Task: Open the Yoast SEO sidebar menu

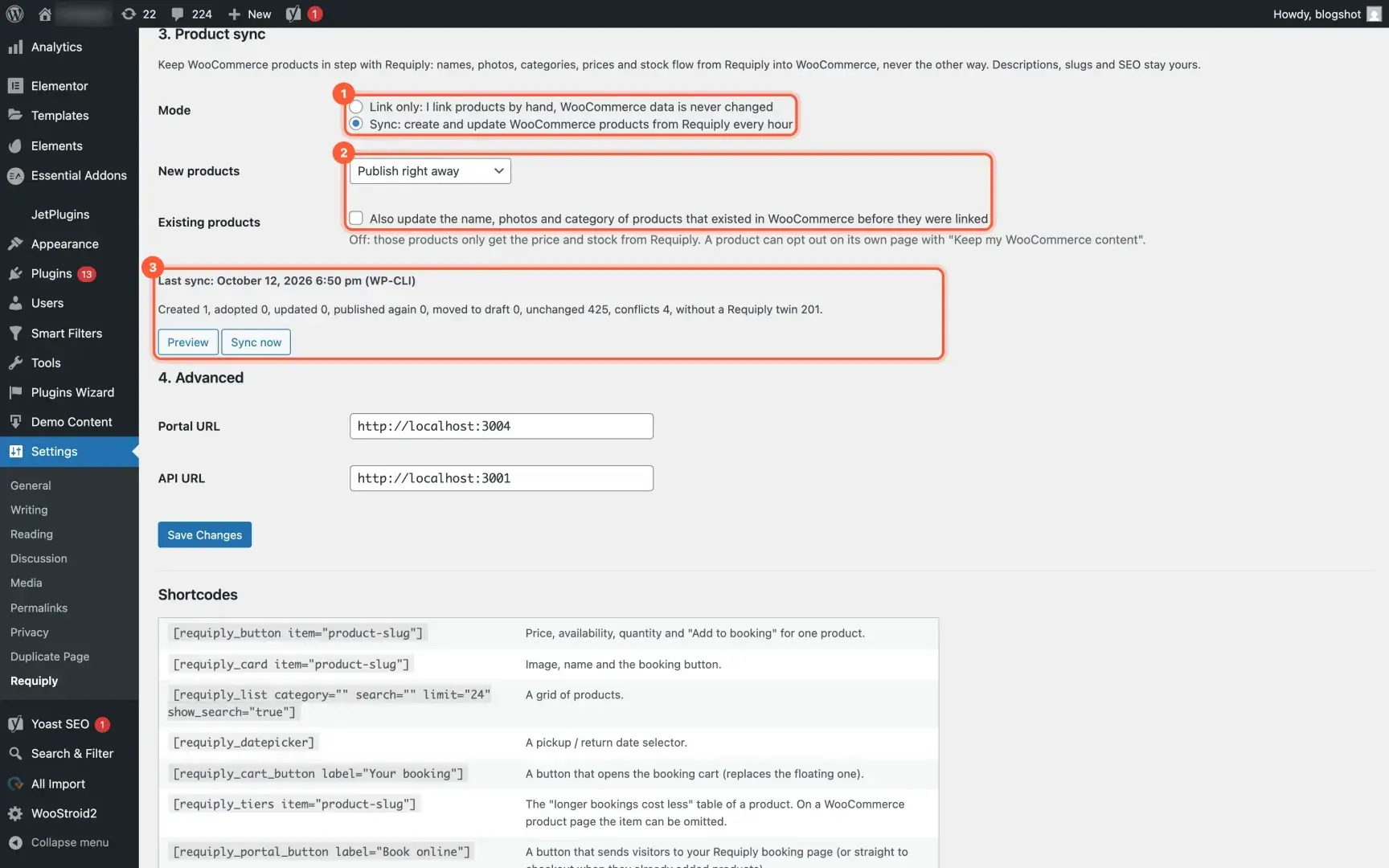Action: pyautogui.click(x=69, y=724)
